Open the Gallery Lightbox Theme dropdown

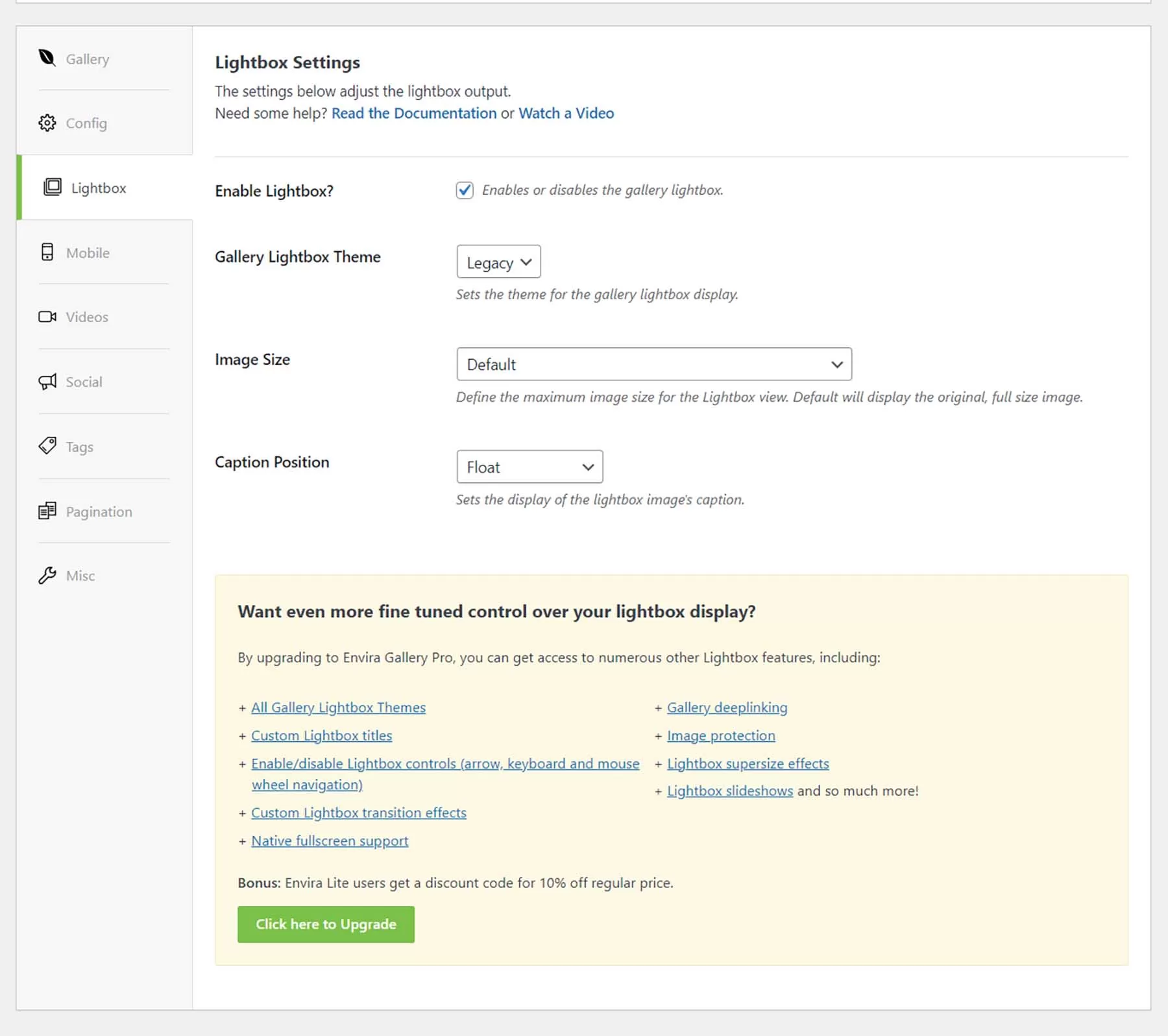tap(498, 262)
